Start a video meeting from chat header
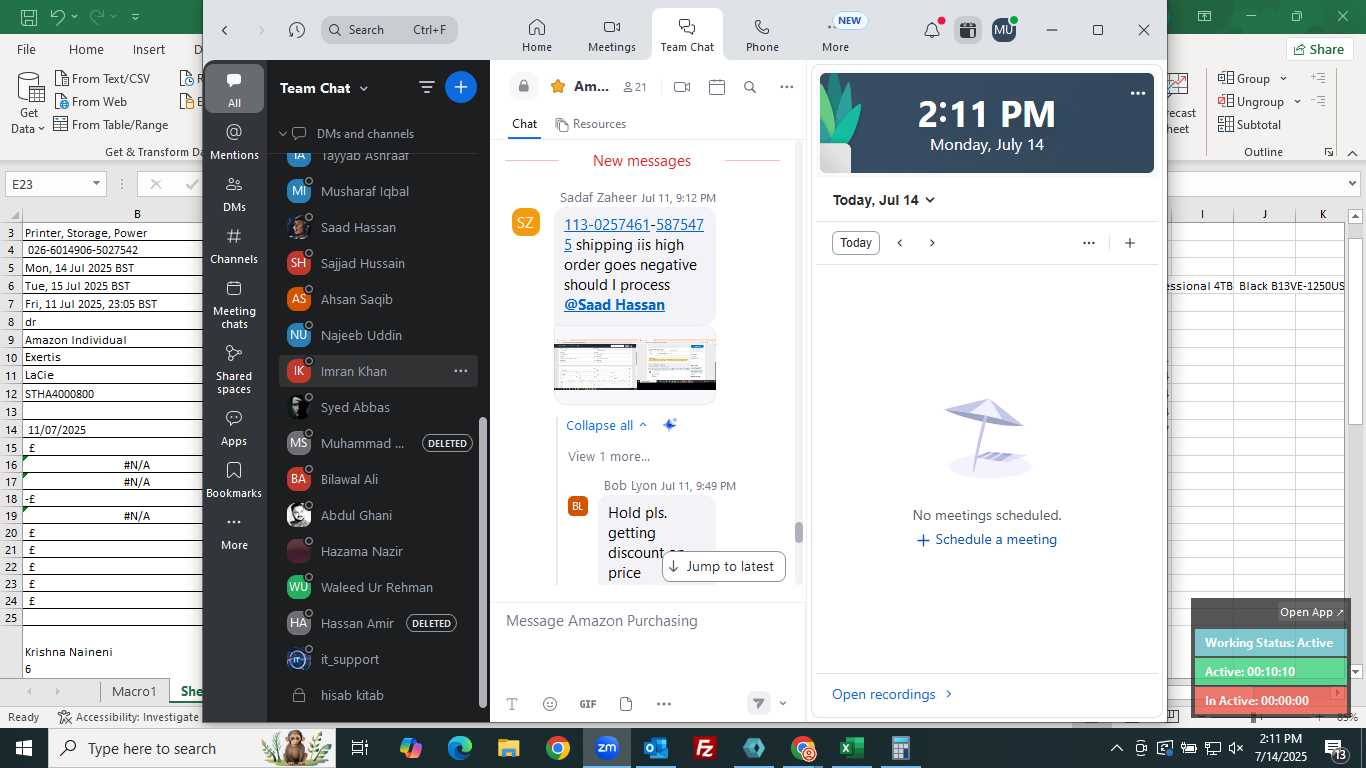Screen dimensions: 1366x768 [x=682, y=87]
